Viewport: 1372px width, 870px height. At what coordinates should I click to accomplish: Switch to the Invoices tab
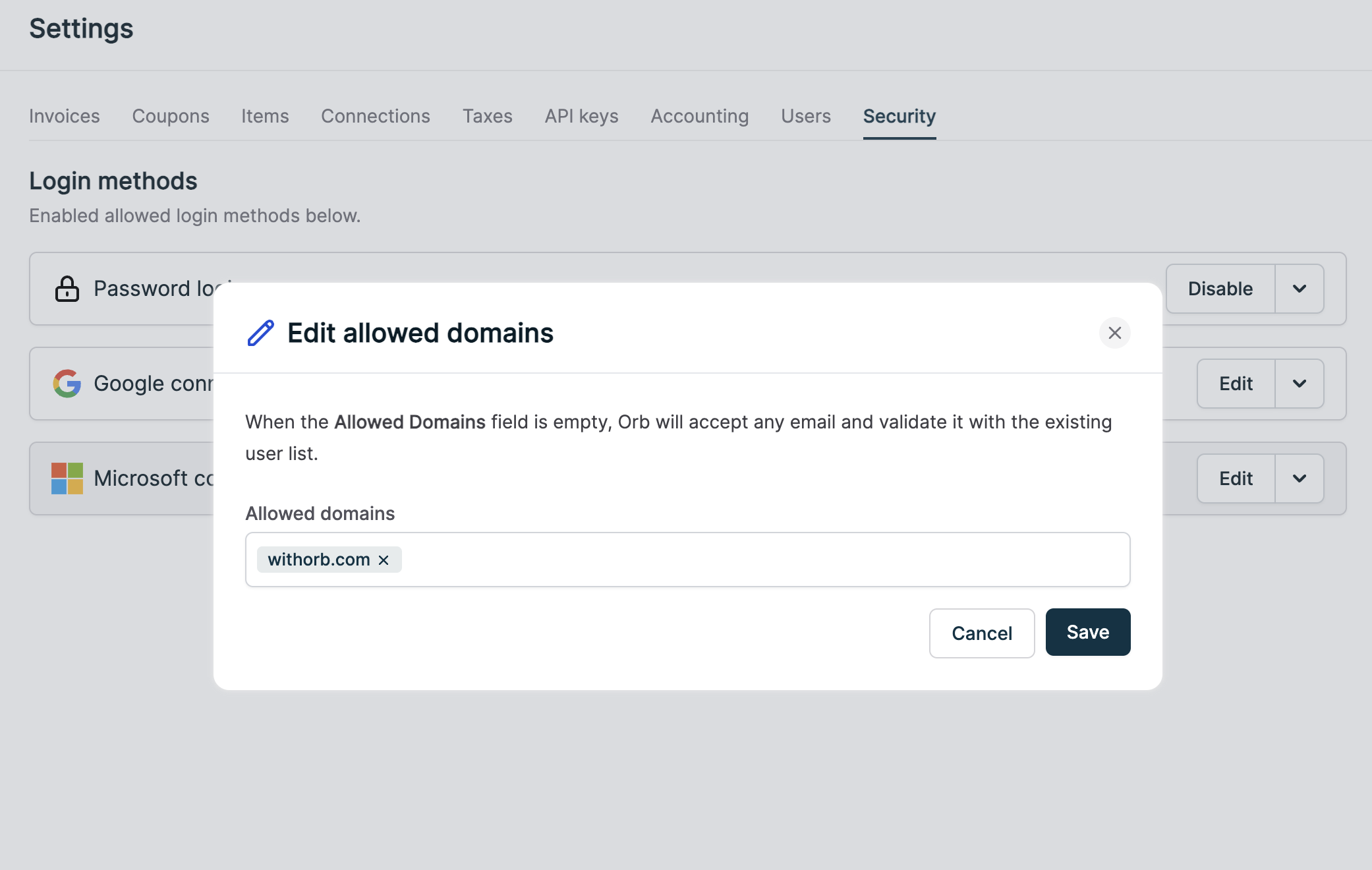pyautogui.click(x=65, y=116)
